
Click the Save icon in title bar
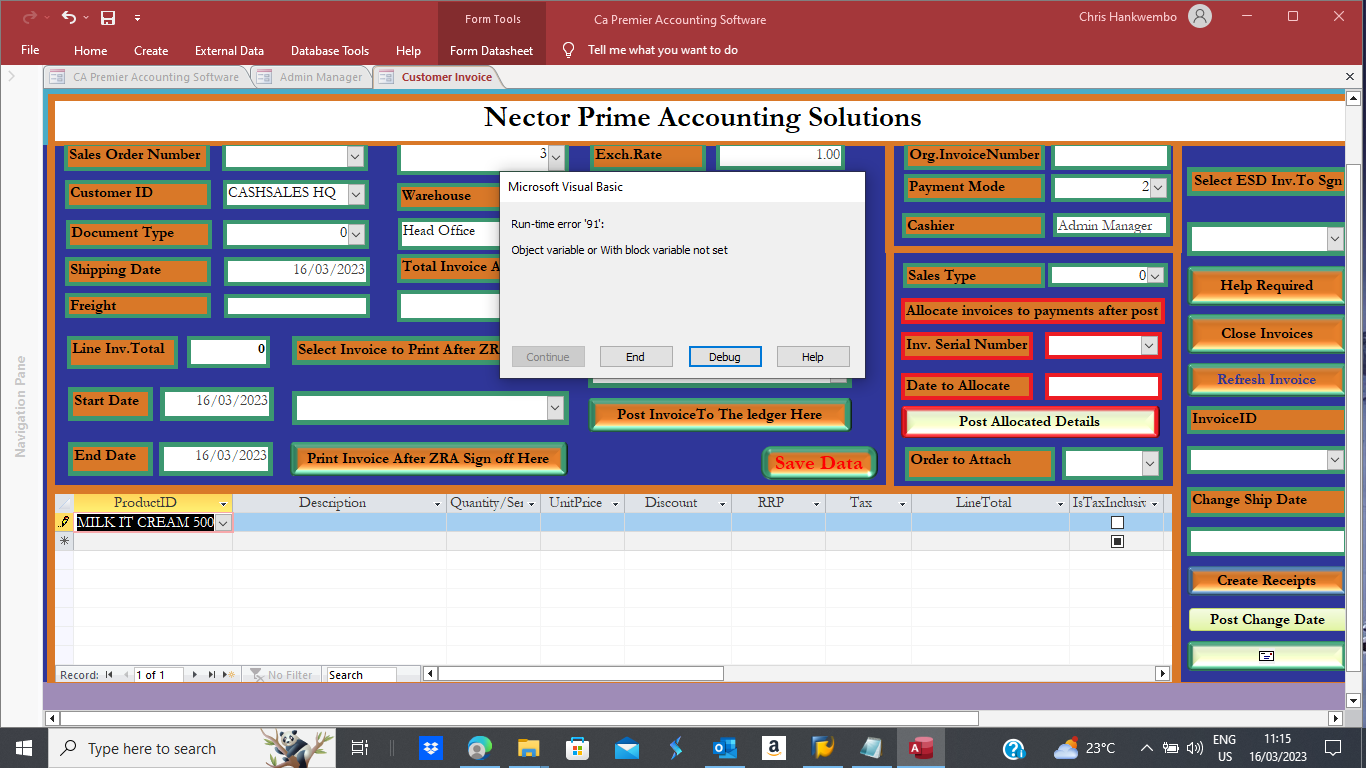pos(107,17)
